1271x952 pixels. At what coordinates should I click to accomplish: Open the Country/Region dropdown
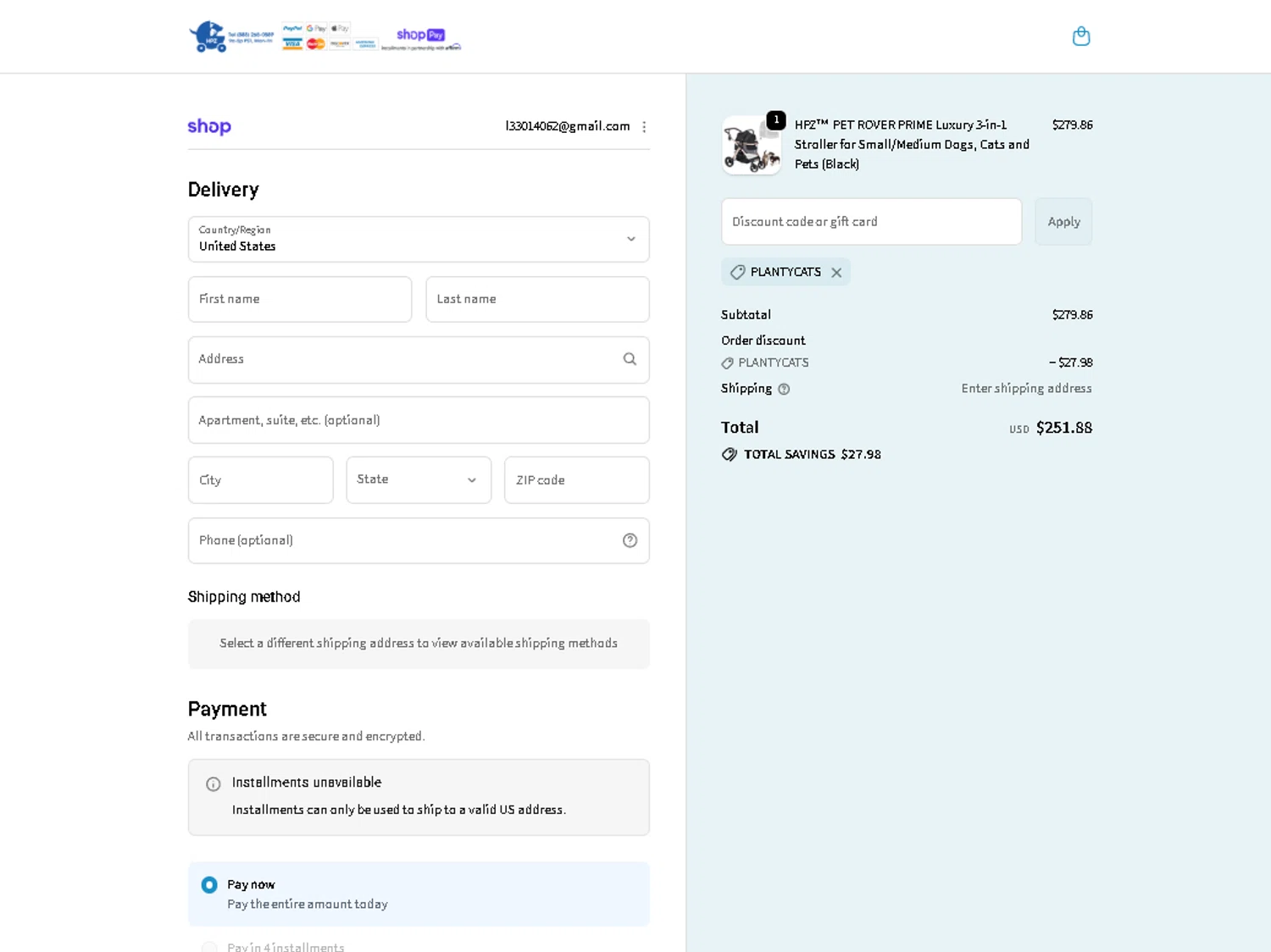(x=419, y=239)
